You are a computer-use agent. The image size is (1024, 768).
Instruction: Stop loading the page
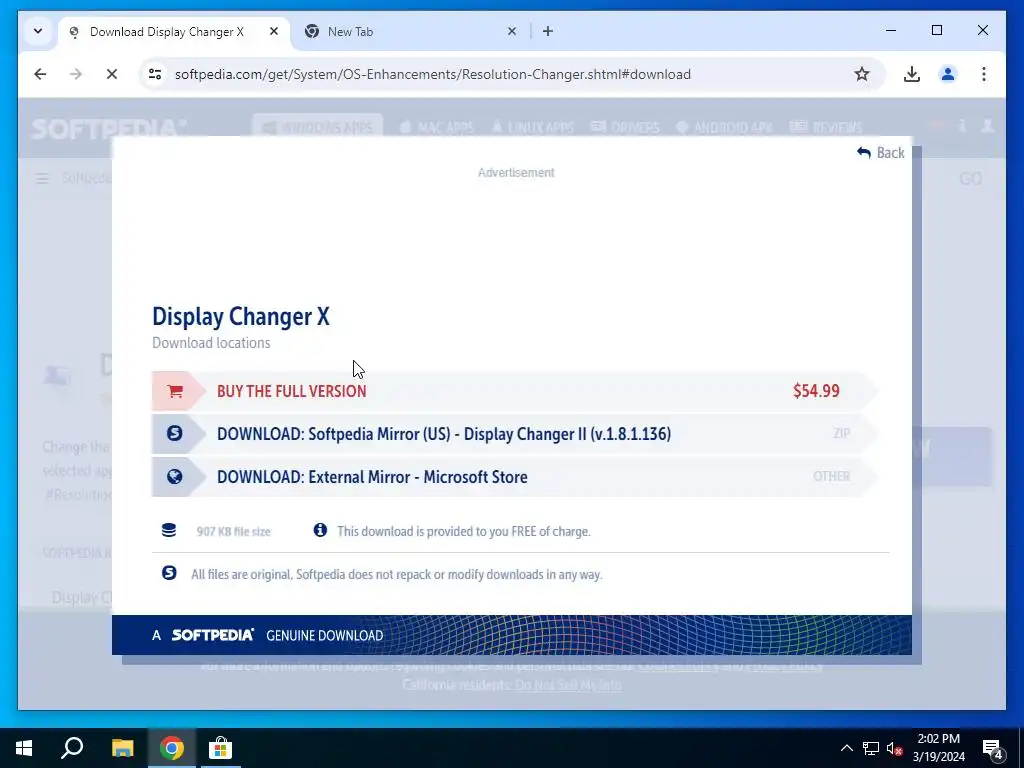(112, 74)
